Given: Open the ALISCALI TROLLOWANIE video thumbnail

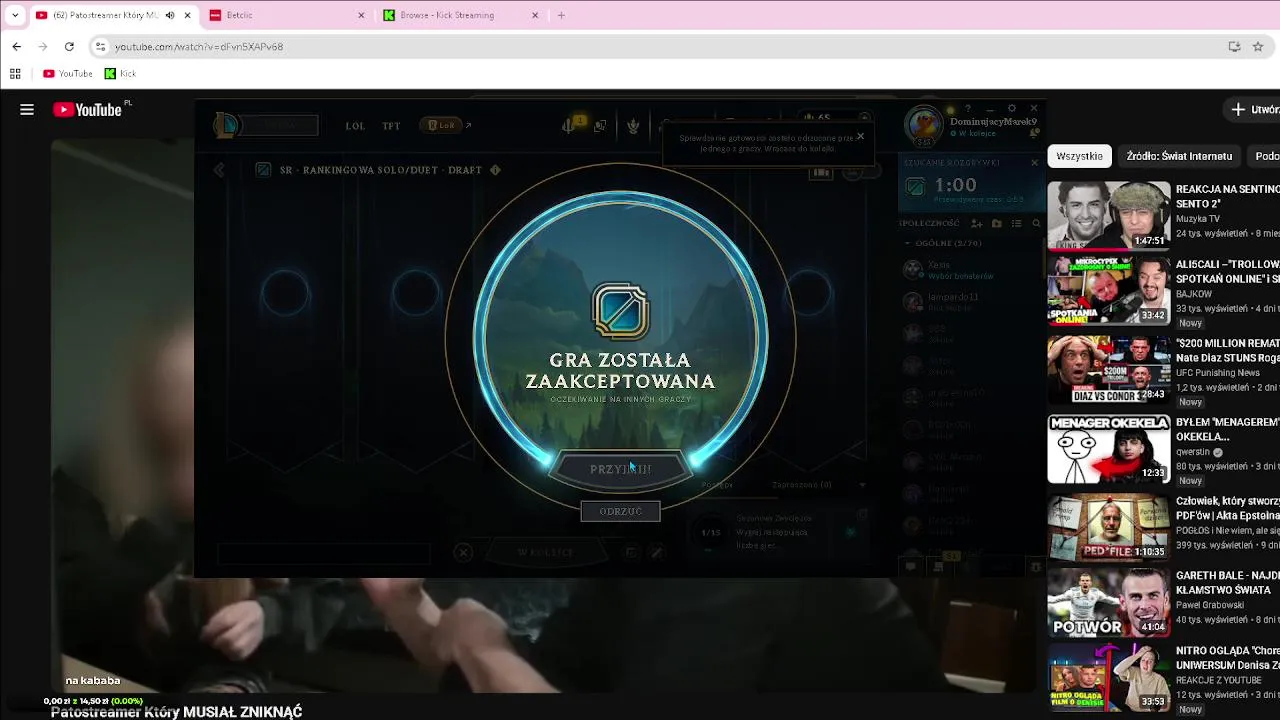Looking at the screenshot, I should 1108,292.
